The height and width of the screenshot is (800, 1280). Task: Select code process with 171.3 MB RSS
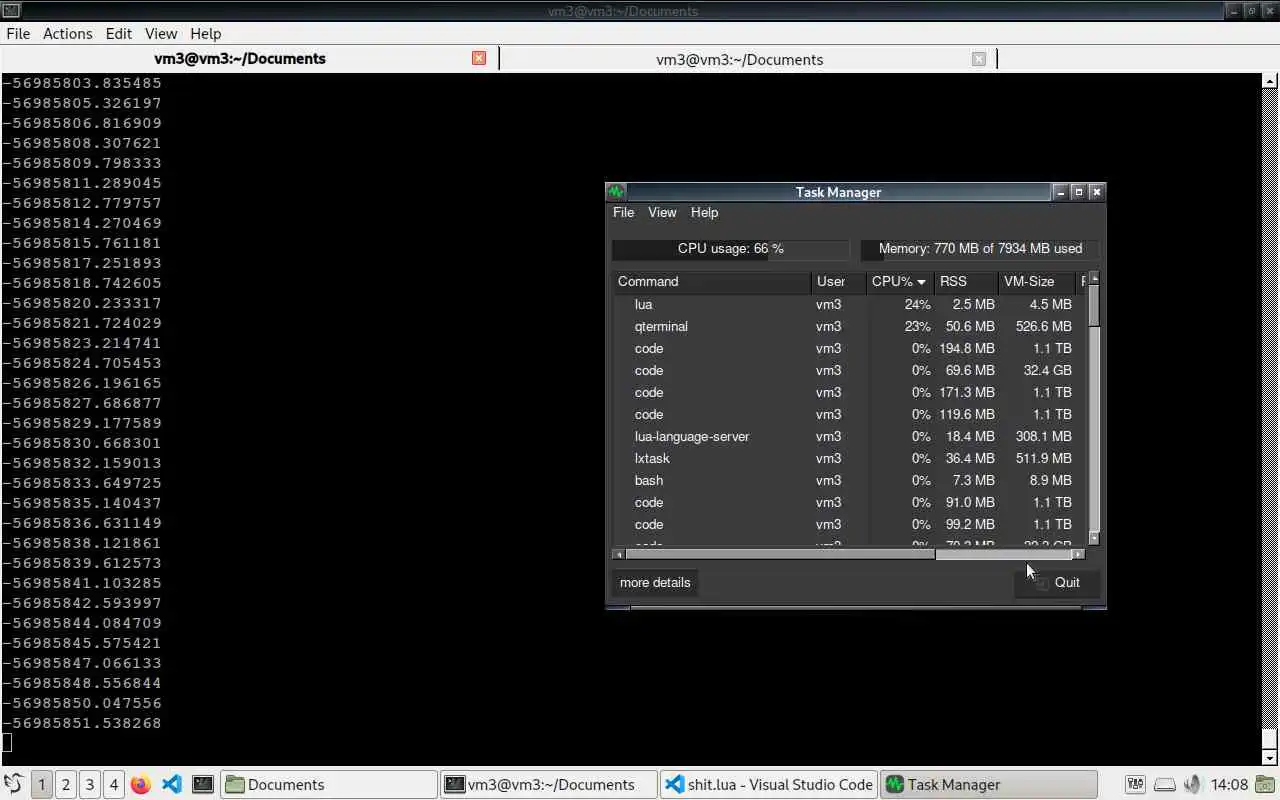coord(849,392)
